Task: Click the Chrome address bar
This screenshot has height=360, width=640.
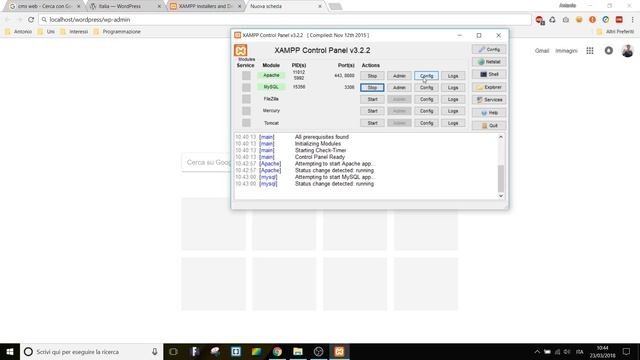Action: [285, 20]
